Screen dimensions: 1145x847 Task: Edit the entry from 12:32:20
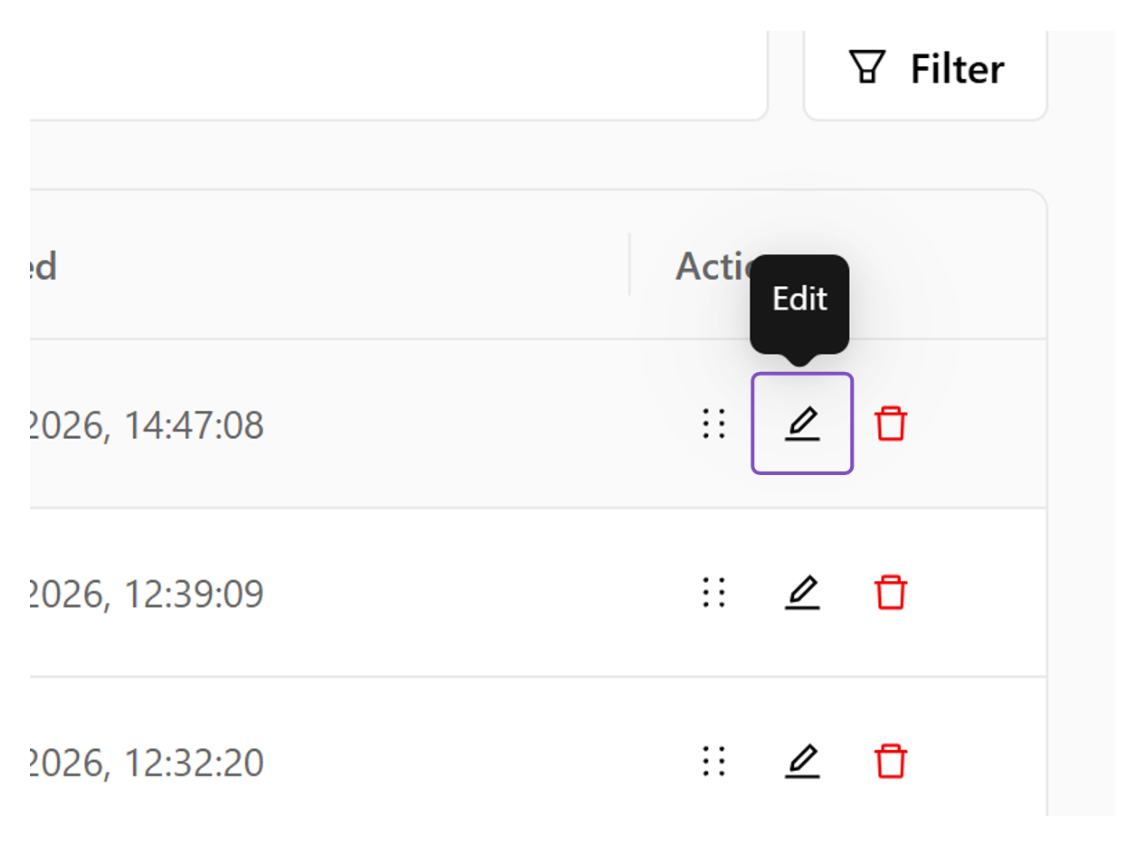coord(802,762)
